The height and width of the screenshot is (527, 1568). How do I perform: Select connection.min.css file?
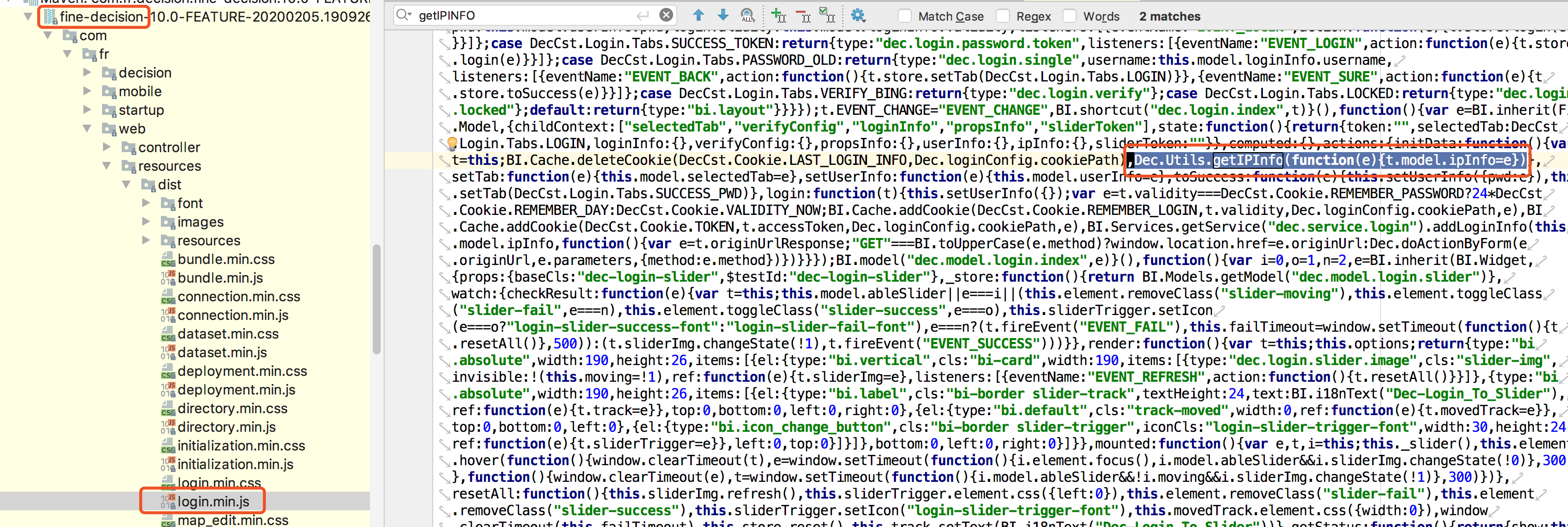[238, 296]
